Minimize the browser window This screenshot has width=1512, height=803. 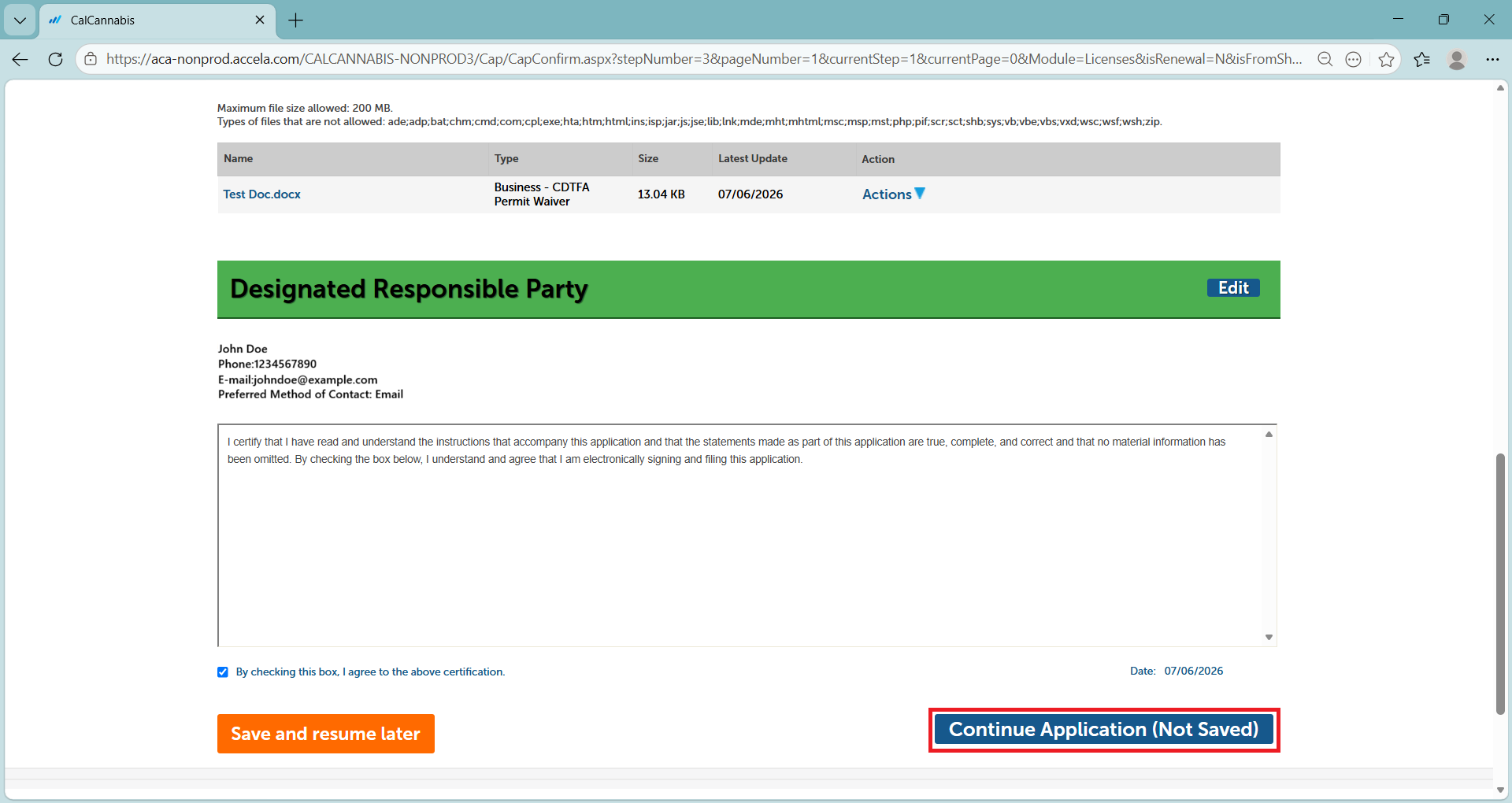pyautogui.click(x=1398, y=20)
